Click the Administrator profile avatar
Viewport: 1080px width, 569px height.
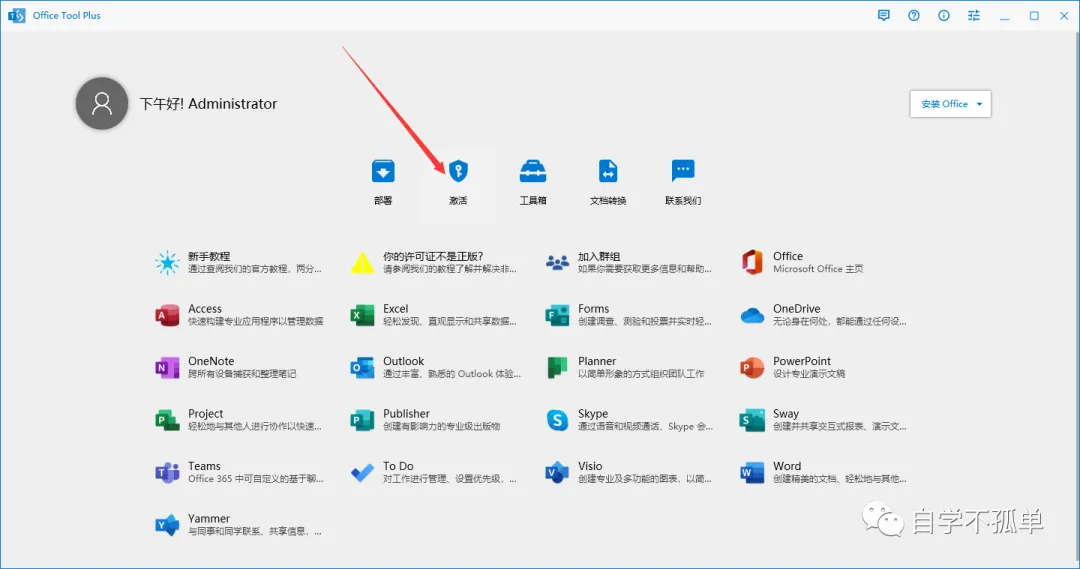pyautogui.click(x=102, y=103)
